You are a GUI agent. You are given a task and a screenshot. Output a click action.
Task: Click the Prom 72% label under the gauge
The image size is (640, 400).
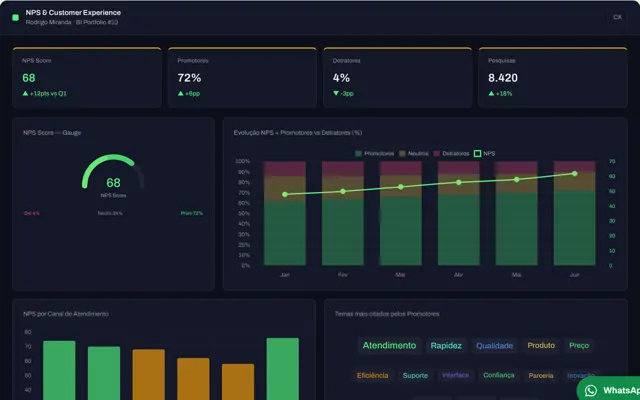coord(192,213)
